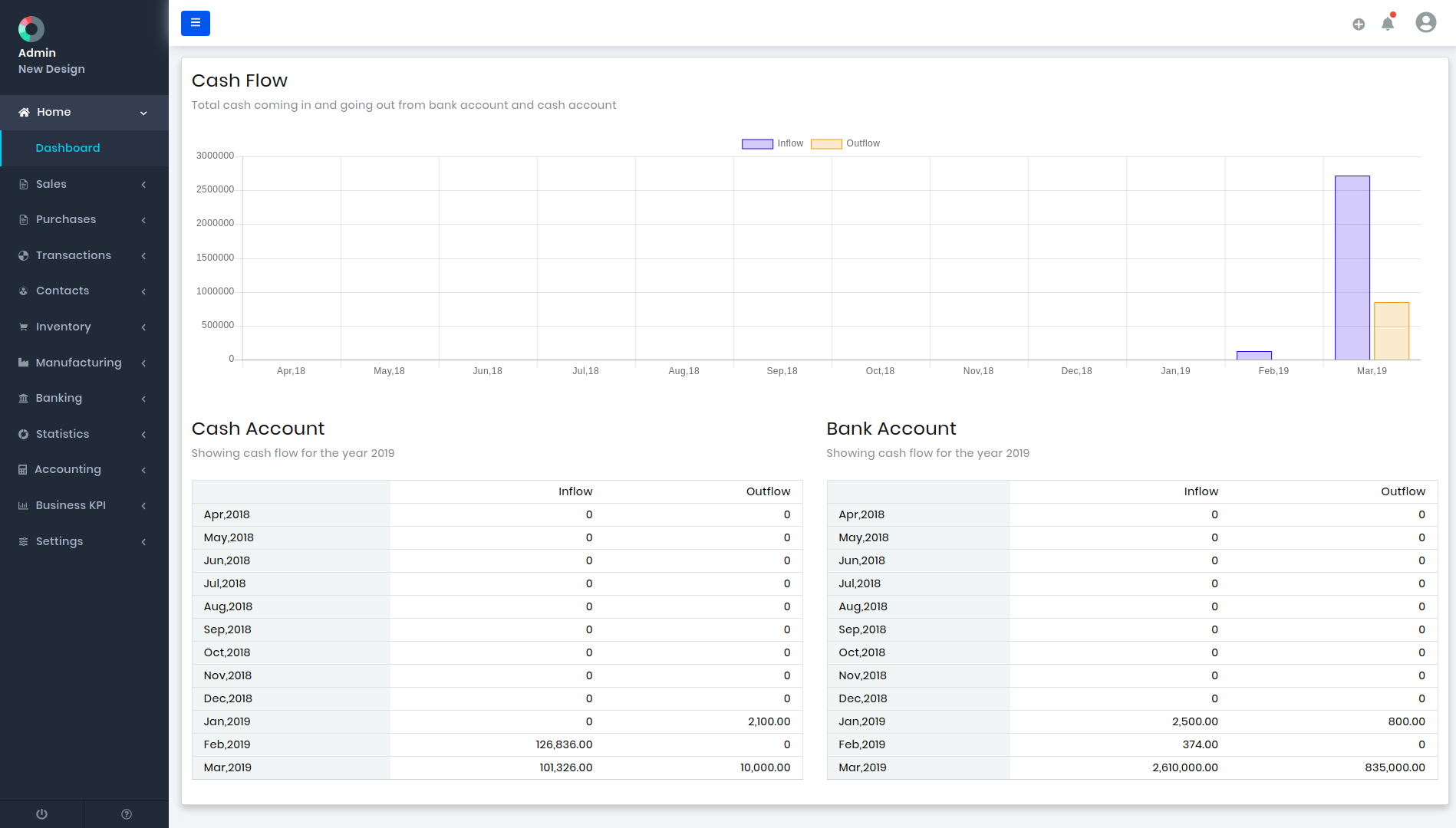Toggle the Outflow legend swatch
1456x828 pixels.
(826, 144)
